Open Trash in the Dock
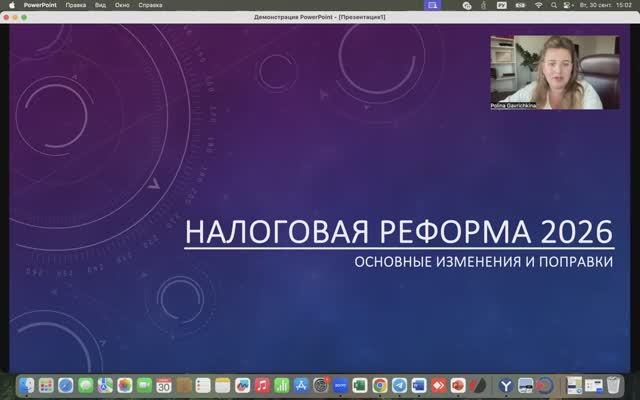 613,385
